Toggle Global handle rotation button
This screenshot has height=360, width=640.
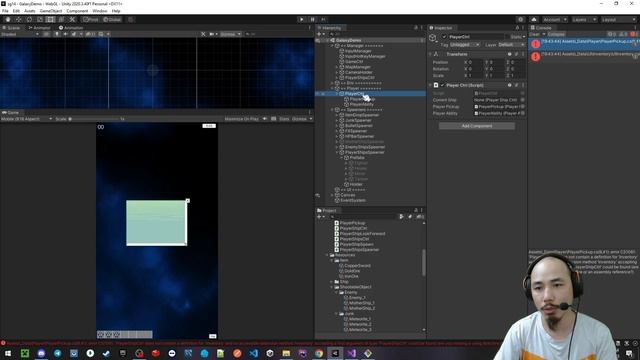pos(112,19)
